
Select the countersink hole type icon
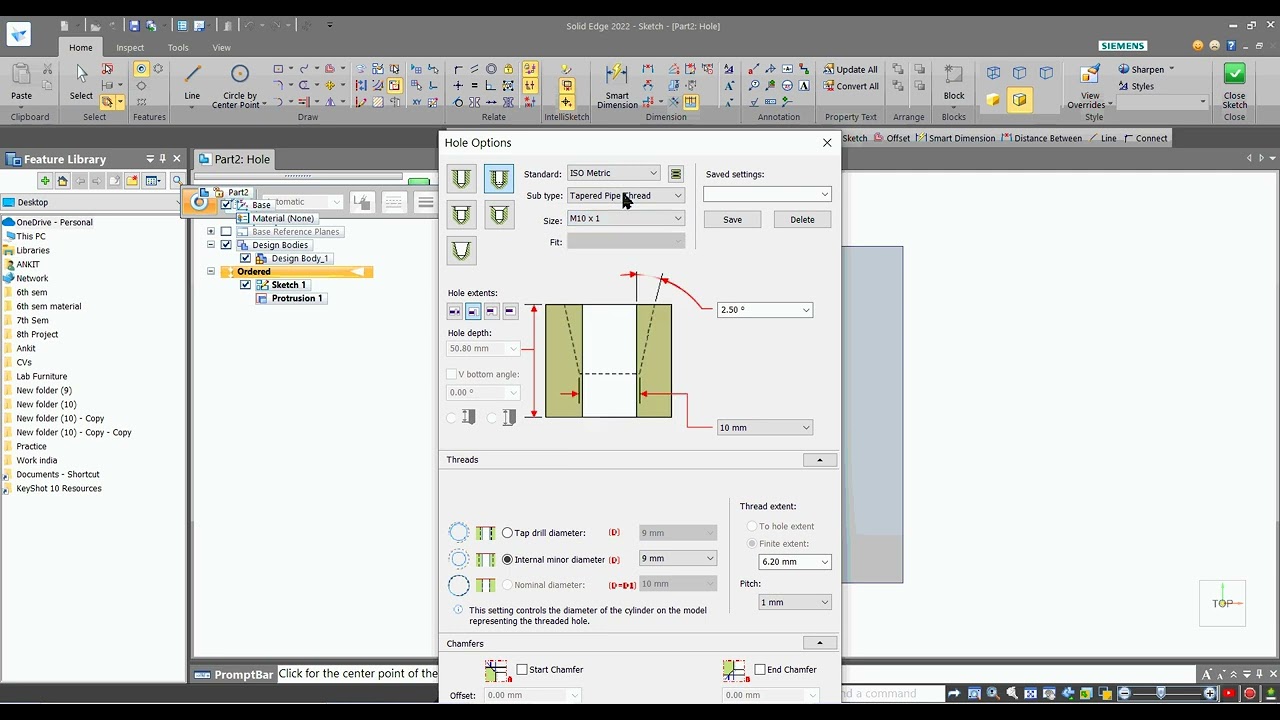point(499,214)
